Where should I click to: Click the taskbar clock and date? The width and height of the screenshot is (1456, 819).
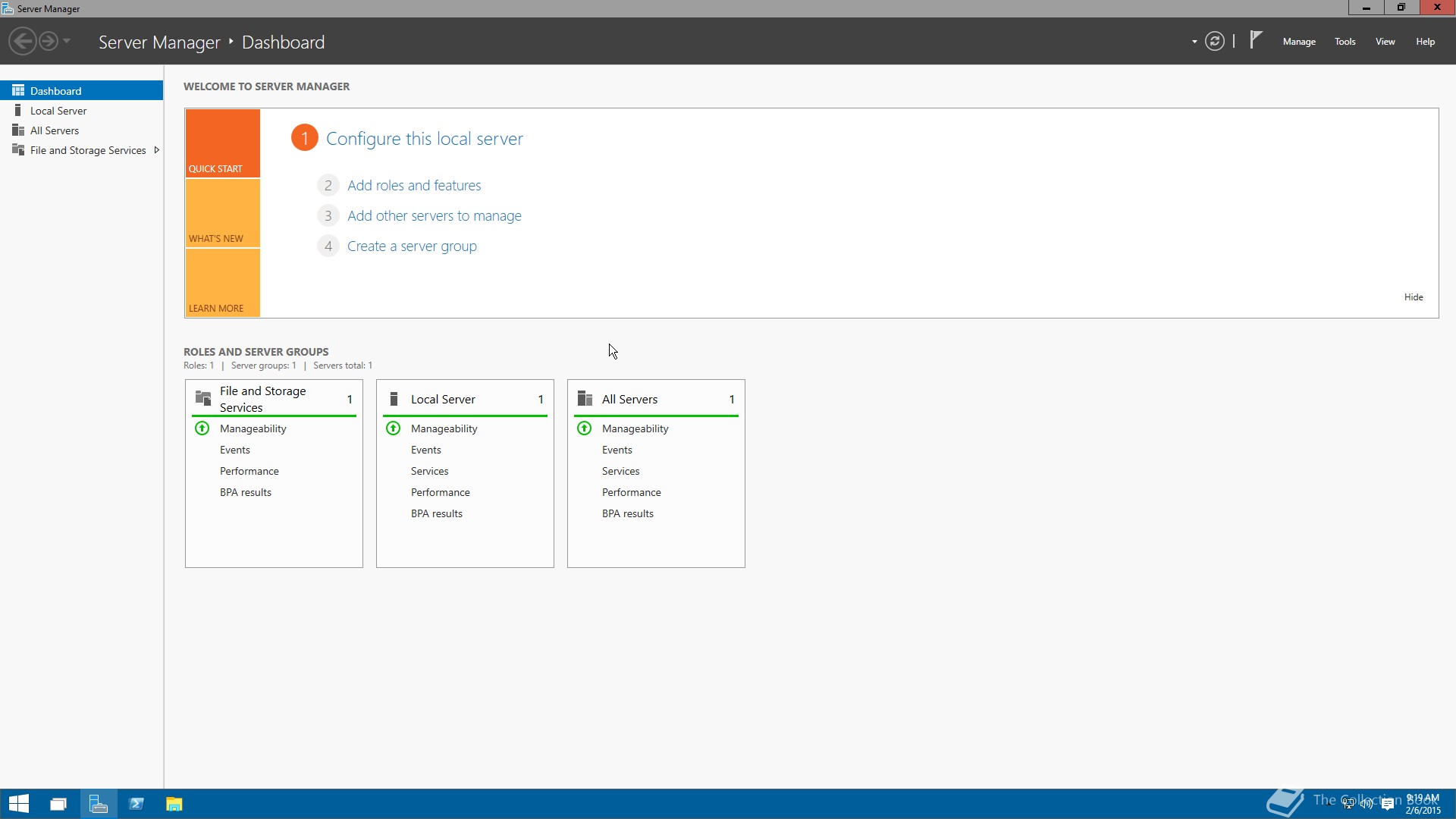click(x=1423, y=804)
